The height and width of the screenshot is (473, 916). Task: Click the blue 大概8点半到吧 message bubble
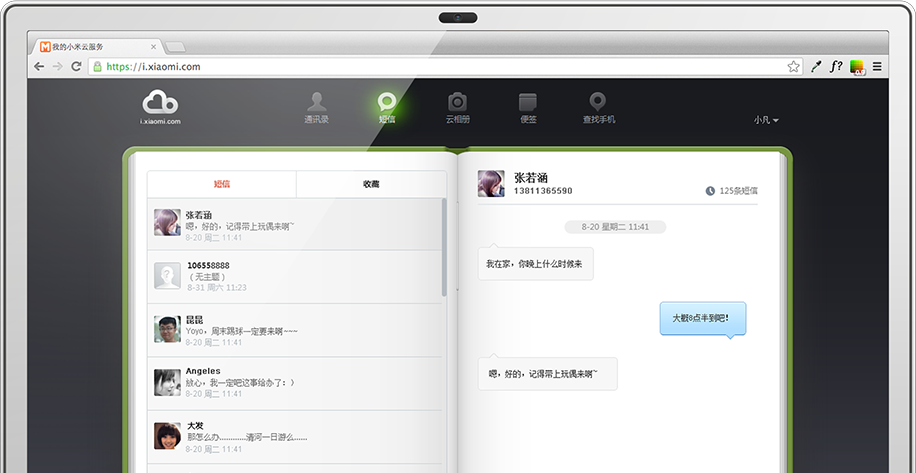tap(702, 318)
